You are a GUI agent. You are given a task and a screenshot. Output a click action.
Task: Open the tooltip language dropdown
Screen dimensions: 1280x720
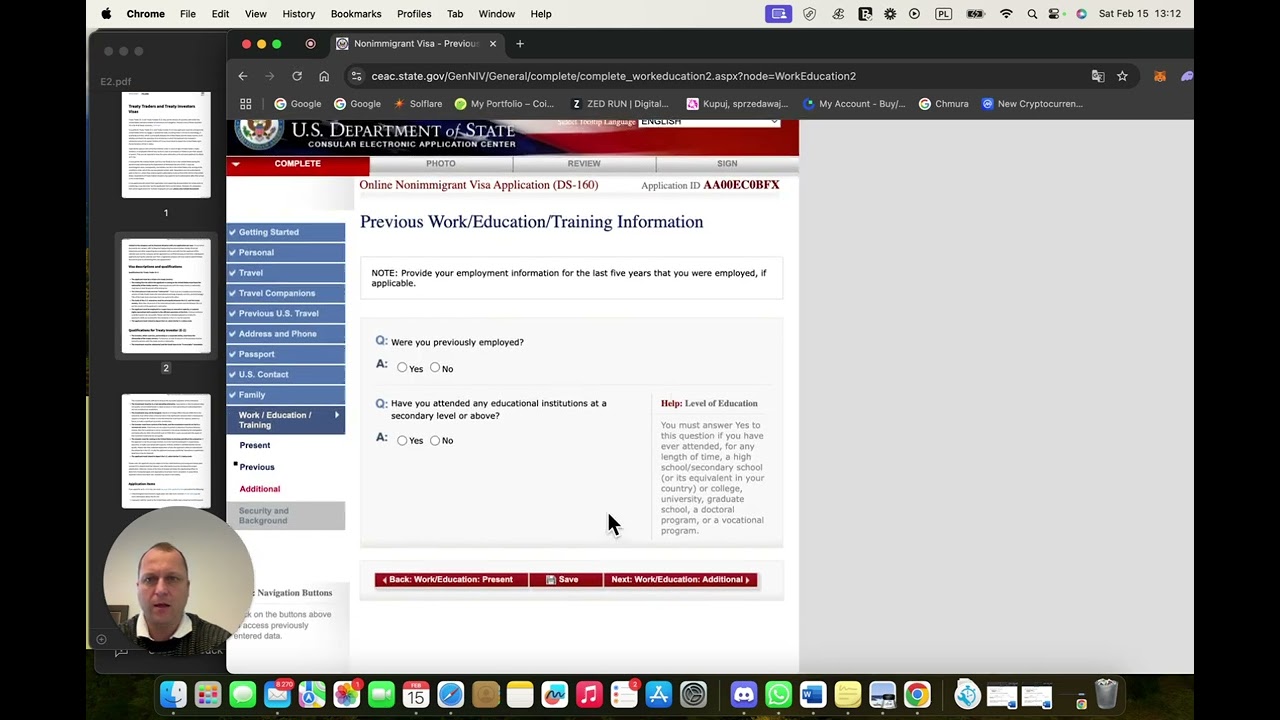(709, 122)
